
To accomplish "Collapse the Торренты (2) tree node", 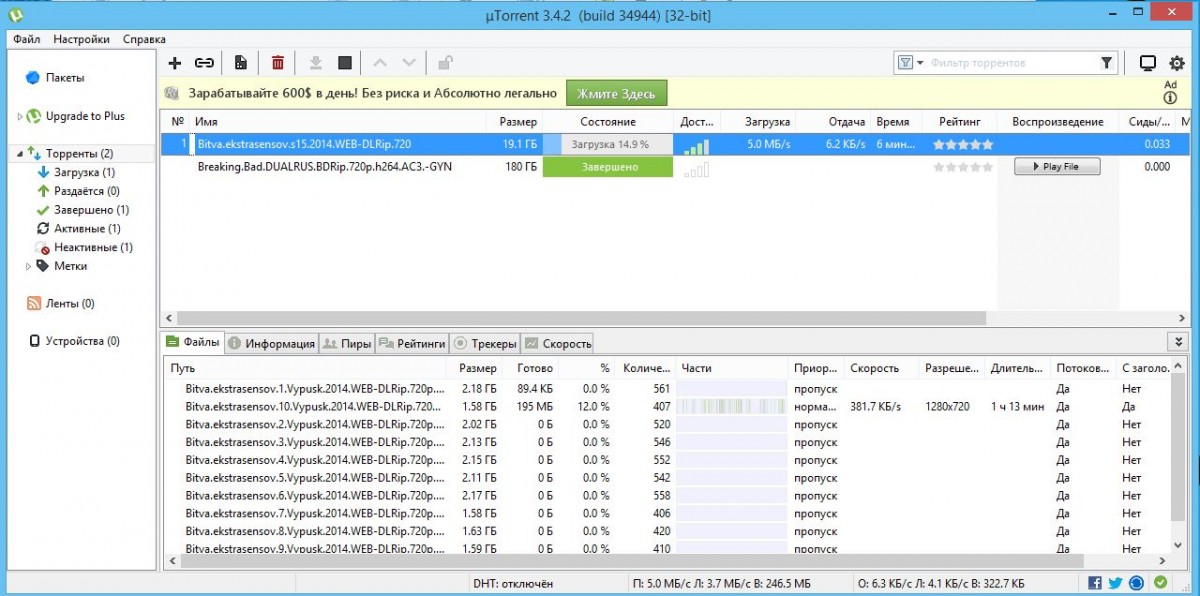I will pos(20,154).
